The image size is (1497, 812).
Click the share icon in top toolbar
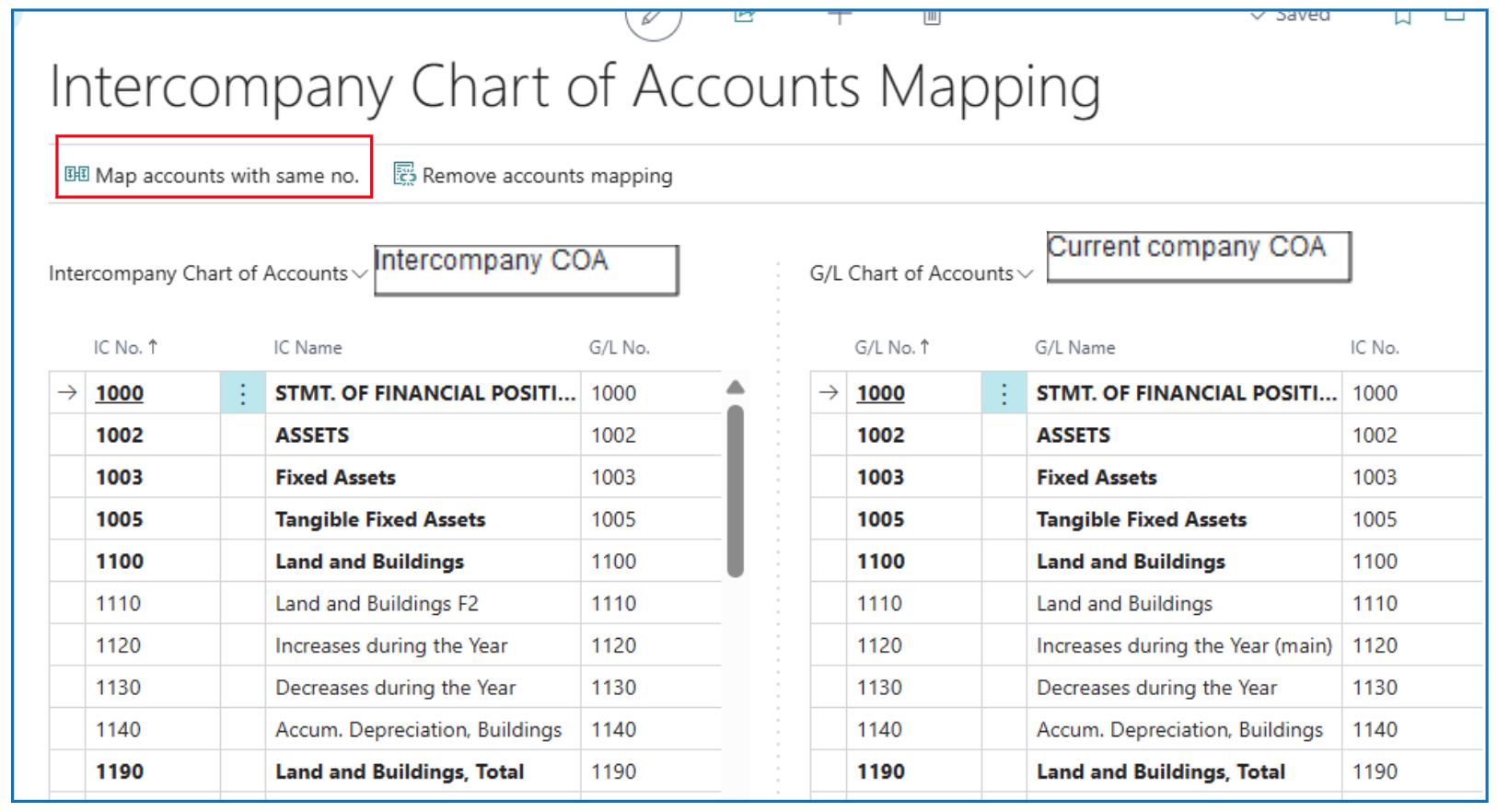point(744,16)
